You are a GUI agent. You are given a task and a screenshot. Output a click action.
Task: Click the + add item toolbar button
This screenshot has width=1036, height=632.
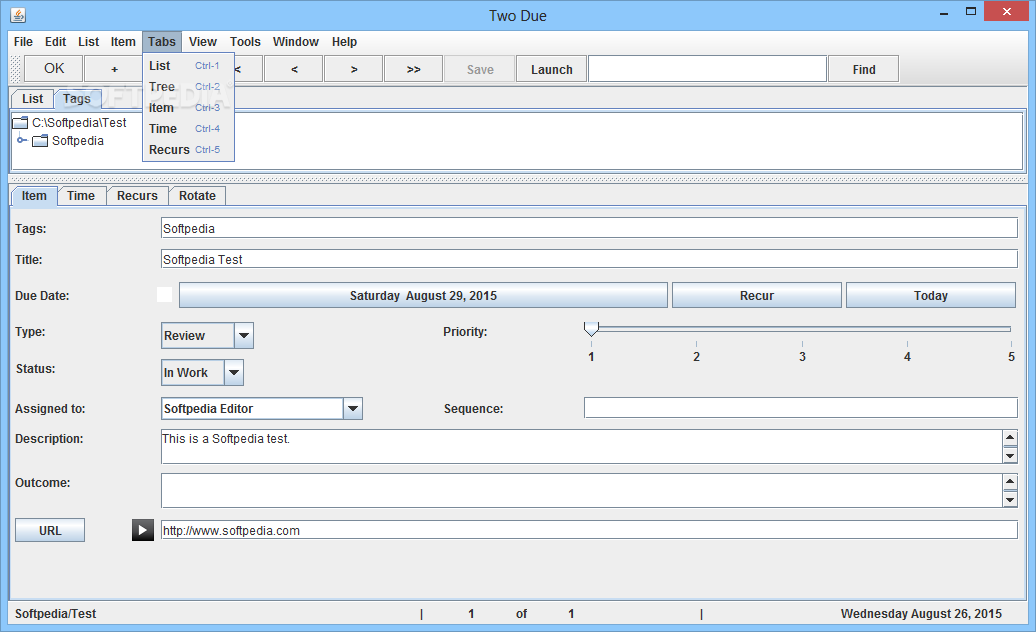click(x=114, y=69)
